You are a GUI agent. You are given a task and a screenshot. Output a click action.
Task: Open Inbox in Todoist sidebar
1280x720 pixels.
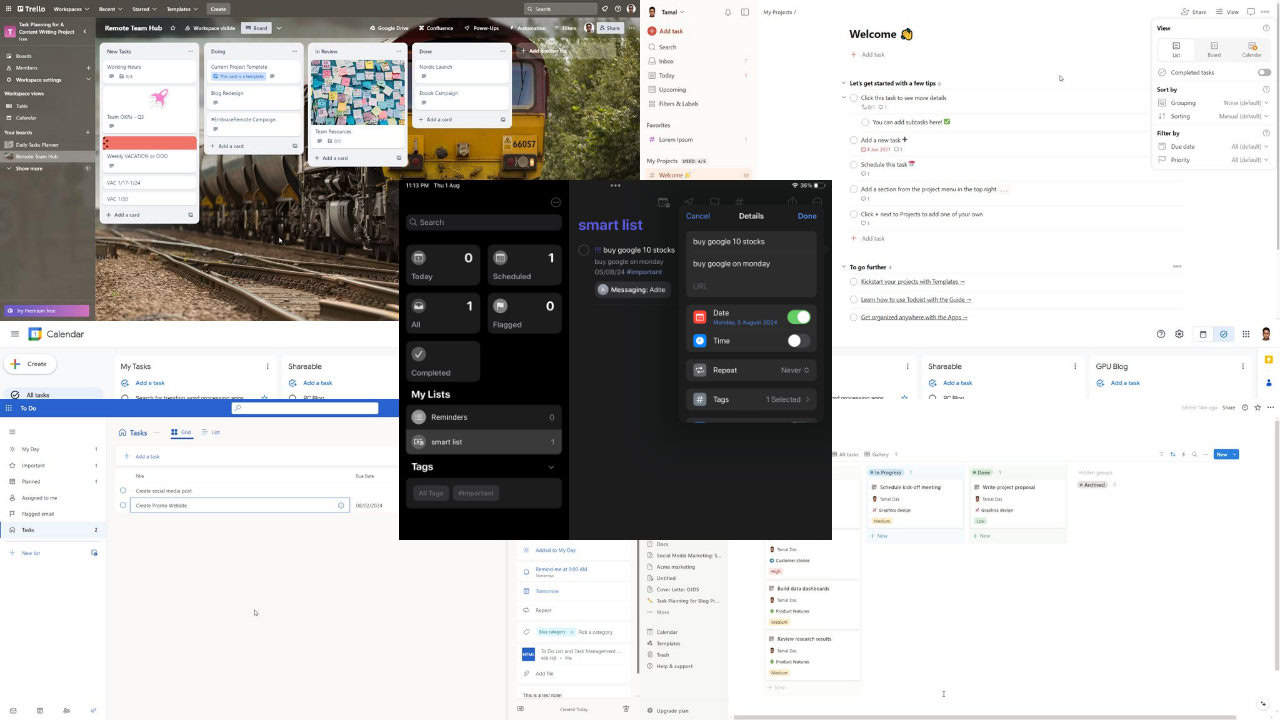(697, 61)
